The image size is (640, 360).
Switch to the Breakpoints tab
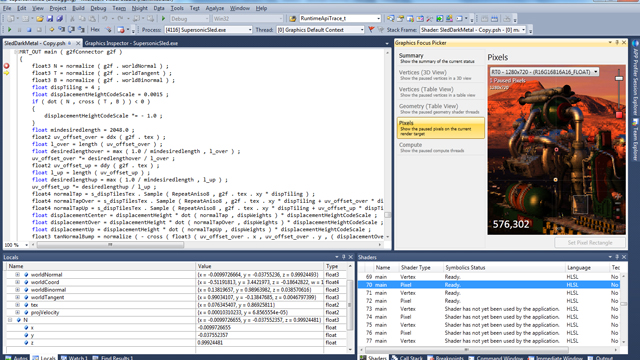click(445, 358)
